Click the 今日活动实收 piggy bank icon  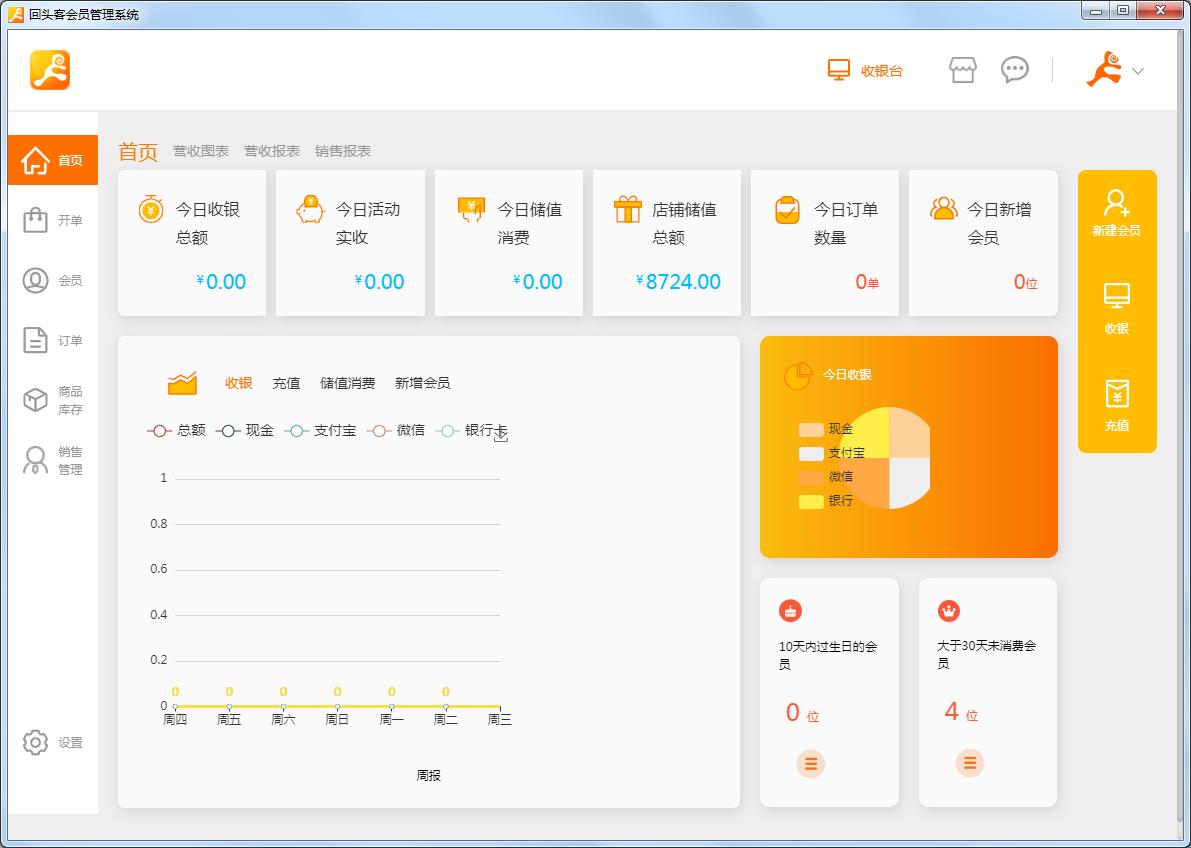[310, 209]
